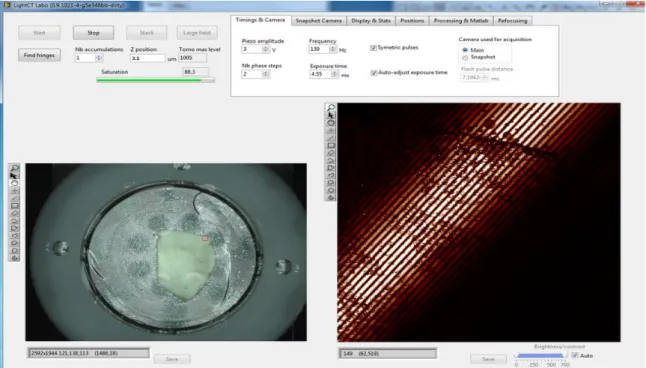Click the Z position input field

pos(147,58)
